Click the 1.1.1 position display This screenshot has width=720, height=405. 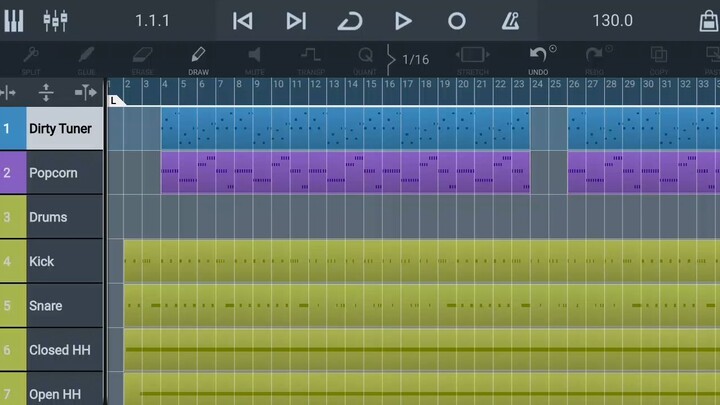point(152,21)
